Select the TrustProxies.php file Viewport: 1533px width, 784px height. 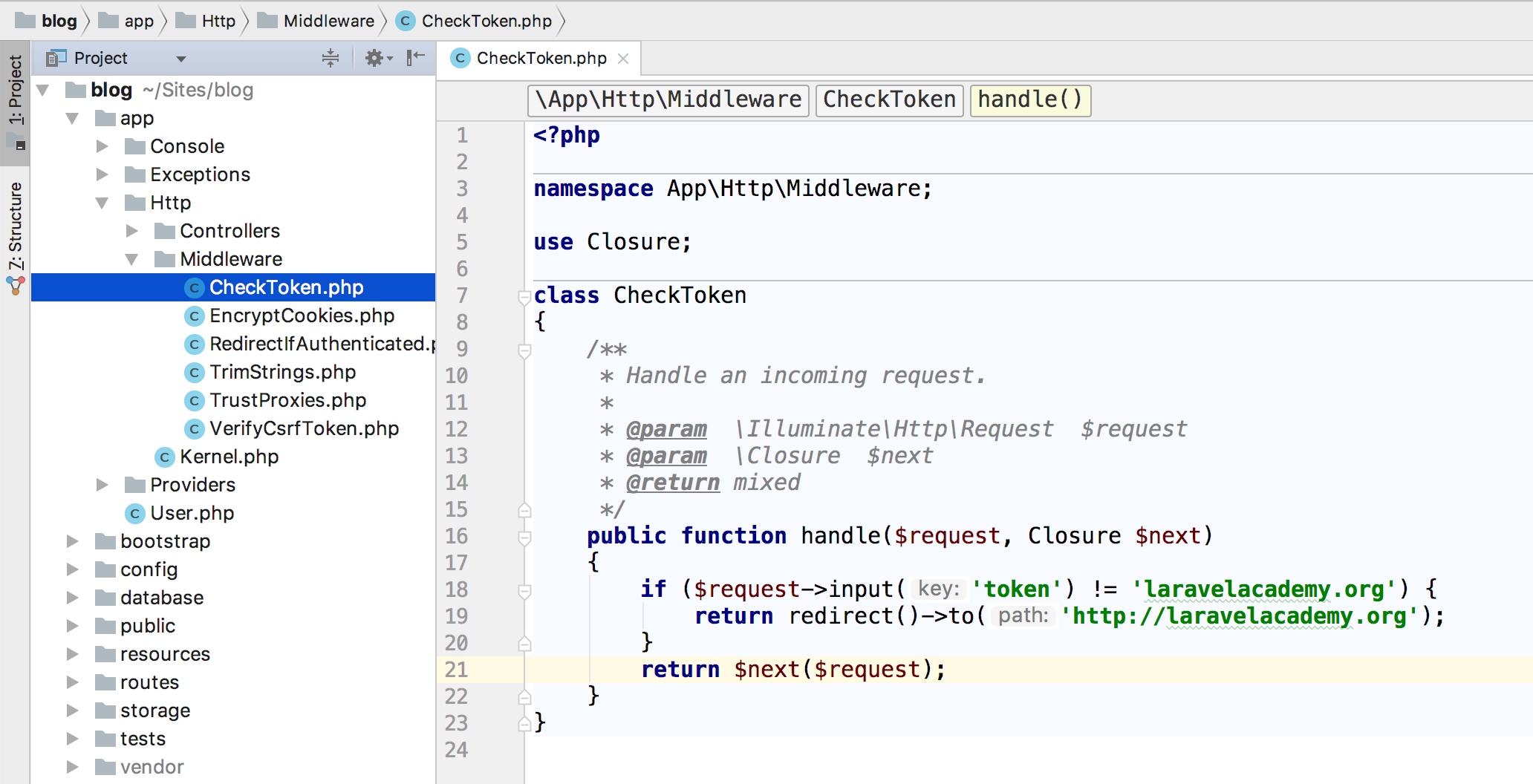click(x=287, y=400)
